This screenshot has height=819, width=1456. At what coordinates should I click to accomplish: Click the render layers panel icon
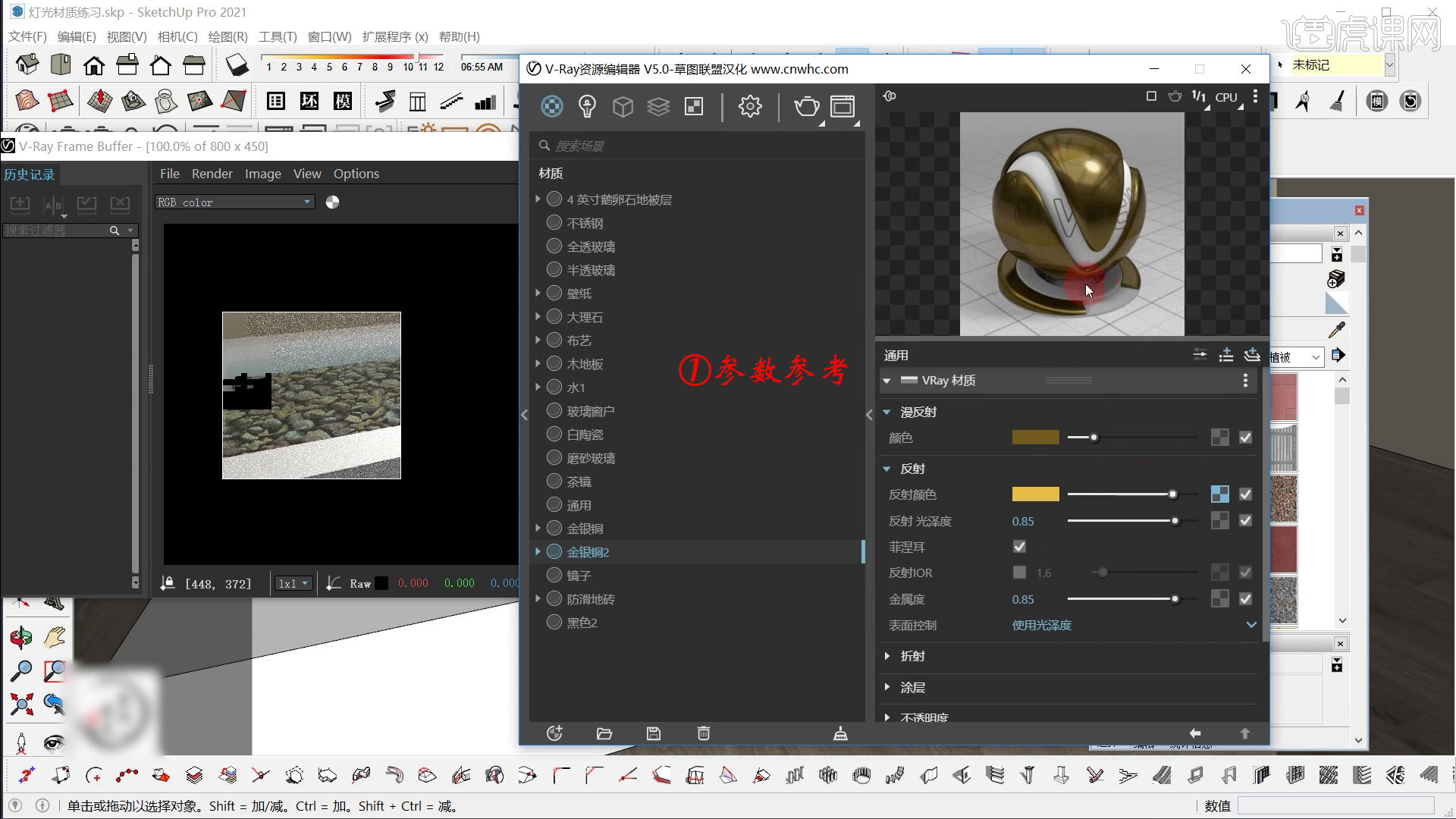coord(658,107)
